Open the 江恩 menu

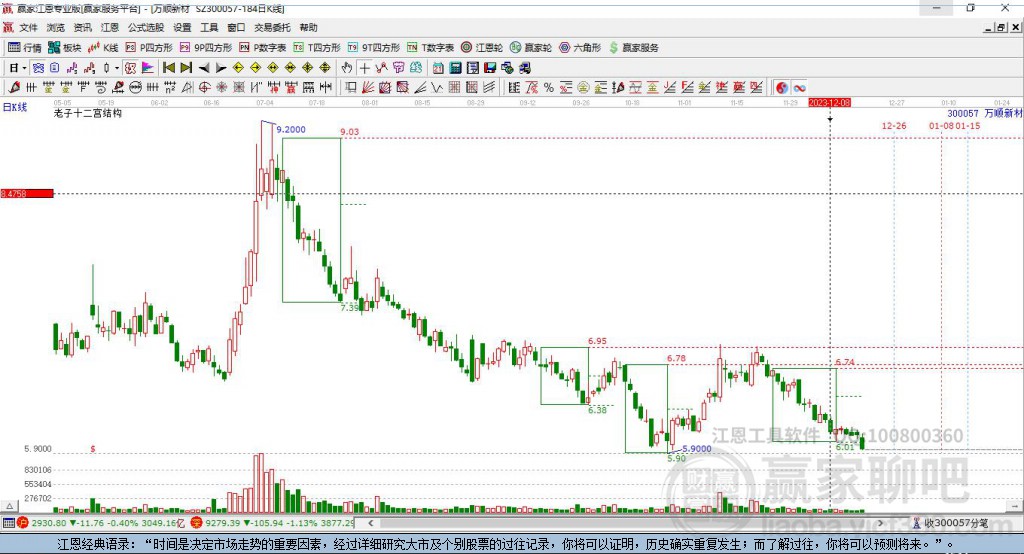tap(110, 27)
